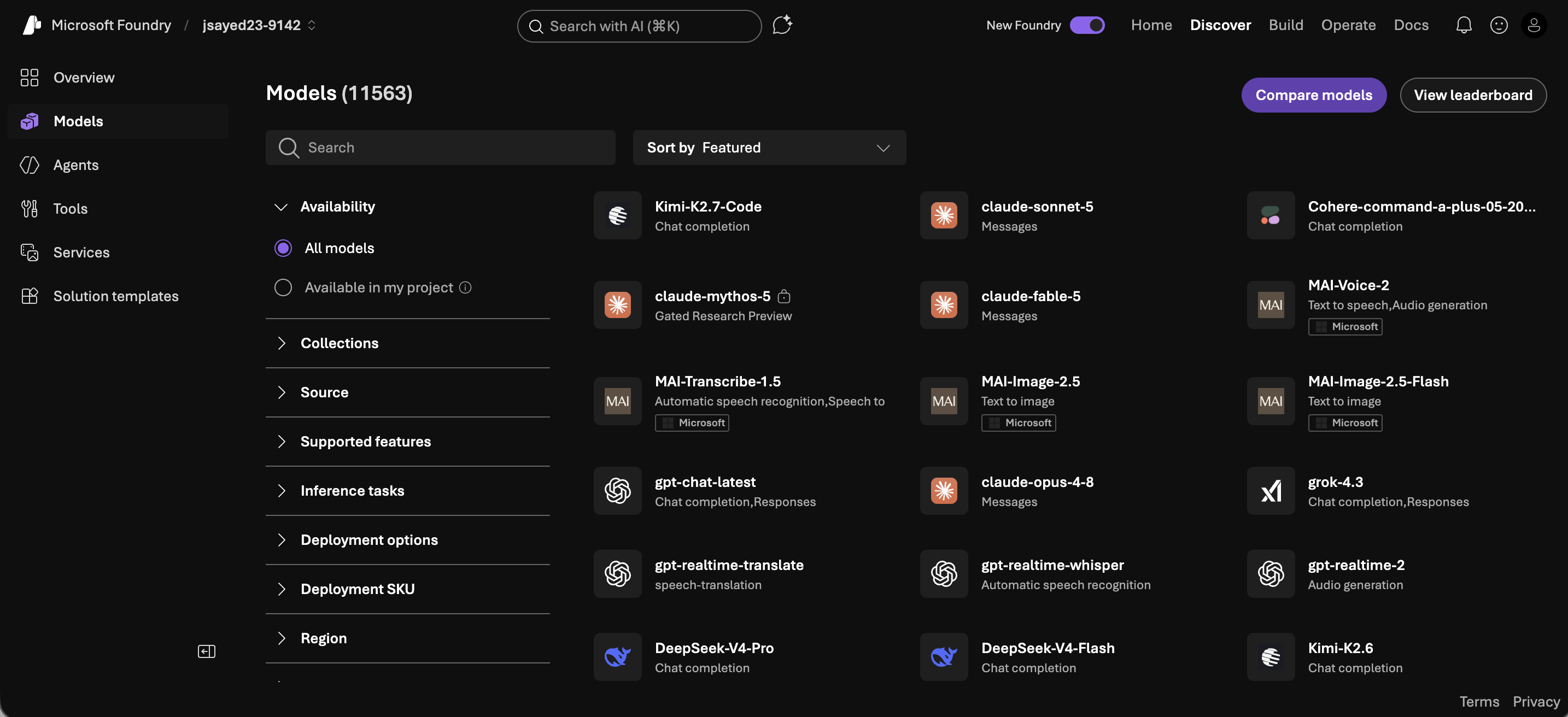Switch to the Build tab

(1285, 25)
